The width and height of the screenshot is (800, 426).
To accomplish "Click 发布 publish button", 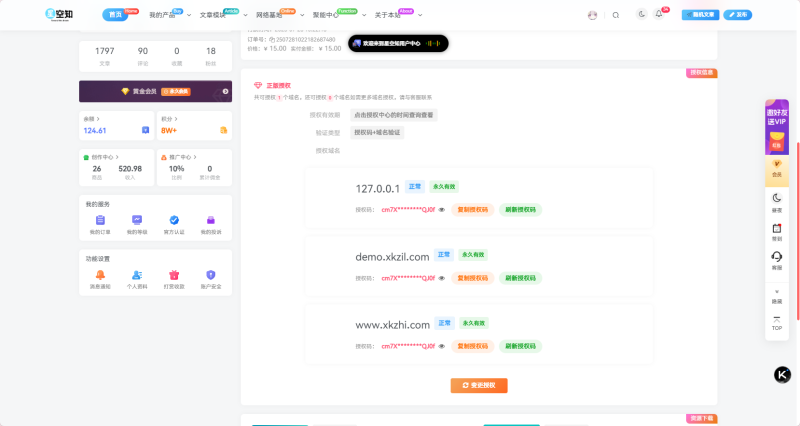I will click(x=738, y=15).
